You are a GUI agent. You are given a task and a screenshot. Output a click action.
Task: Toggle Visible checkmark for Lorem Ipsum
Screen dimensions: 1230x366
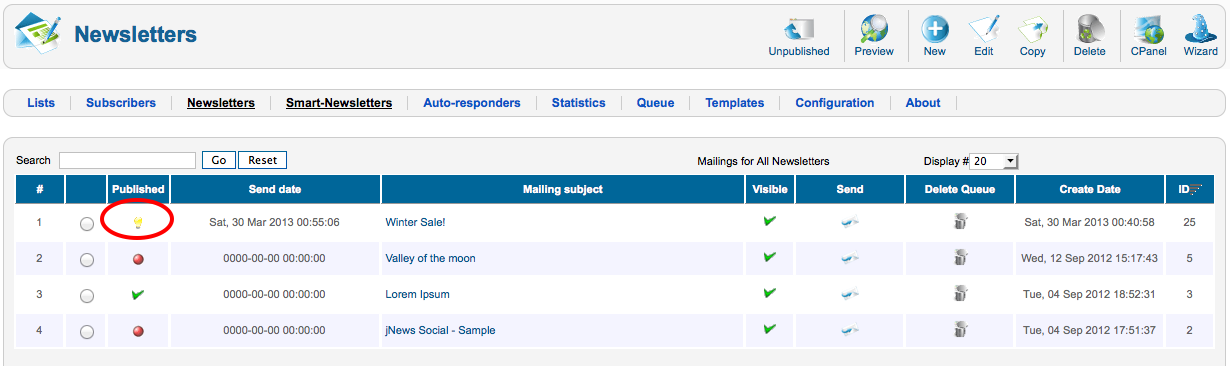tap(769, 293)
